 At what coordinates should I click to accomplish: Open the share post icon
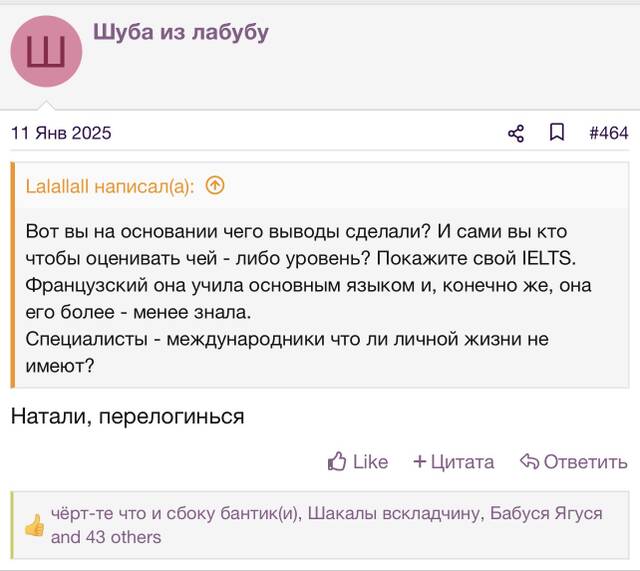click(516, 133)
